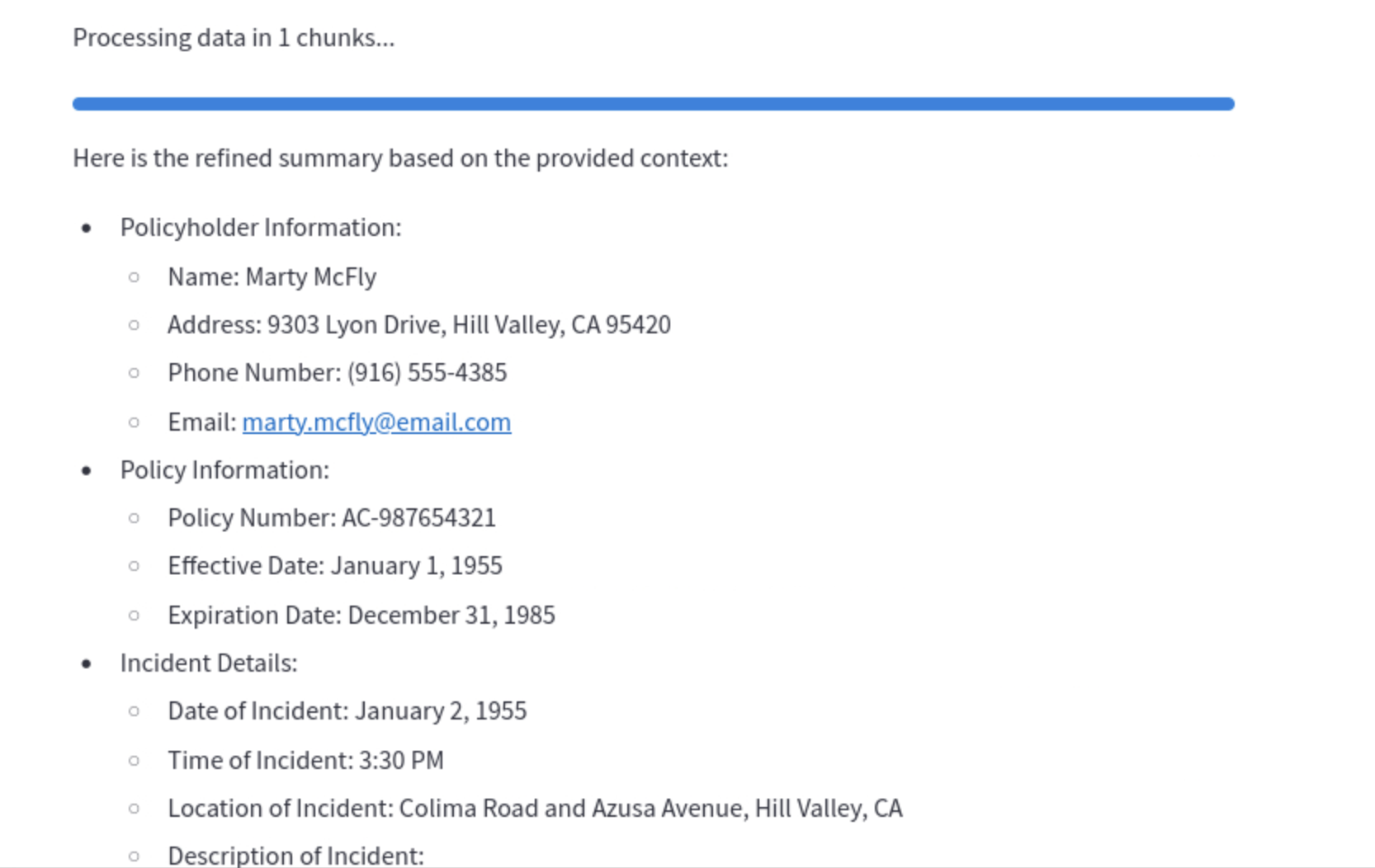Click the Time of Incident 3:30 PM line
Screen dimensions: 1375x868
tap(305, 760)
